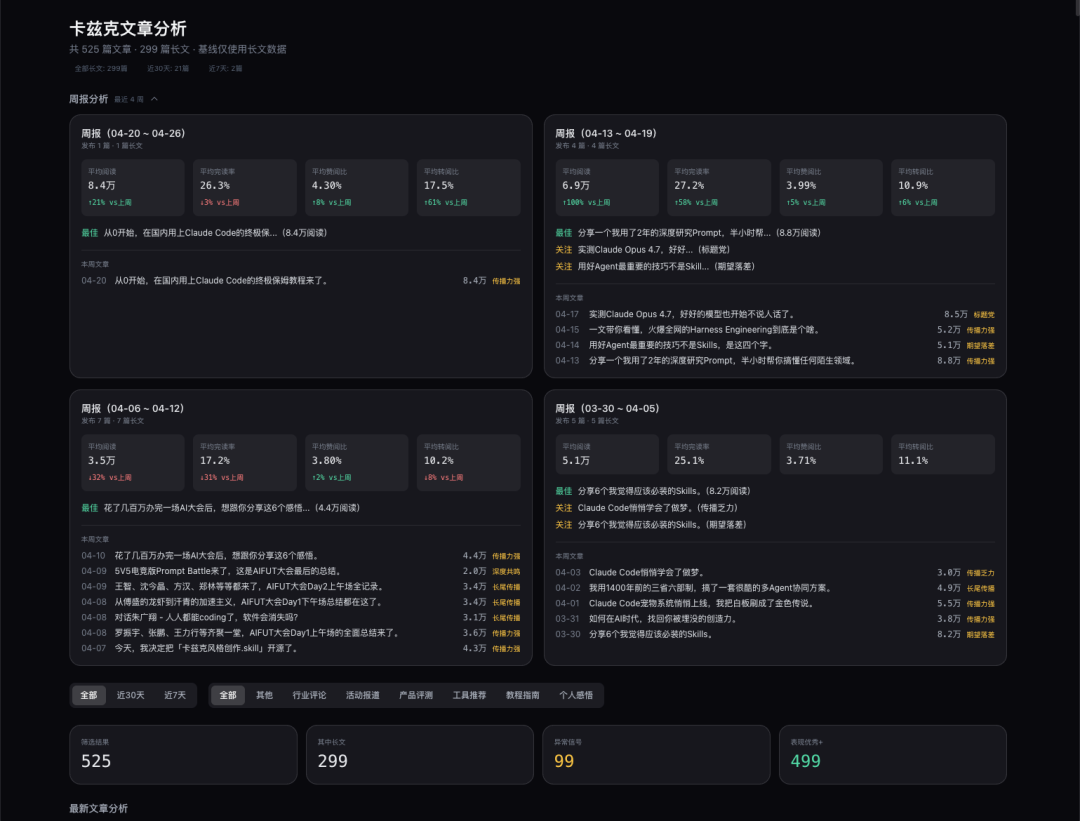Select the 近7天 time filter
This screenshot has height=821, width=1080.
175,695
